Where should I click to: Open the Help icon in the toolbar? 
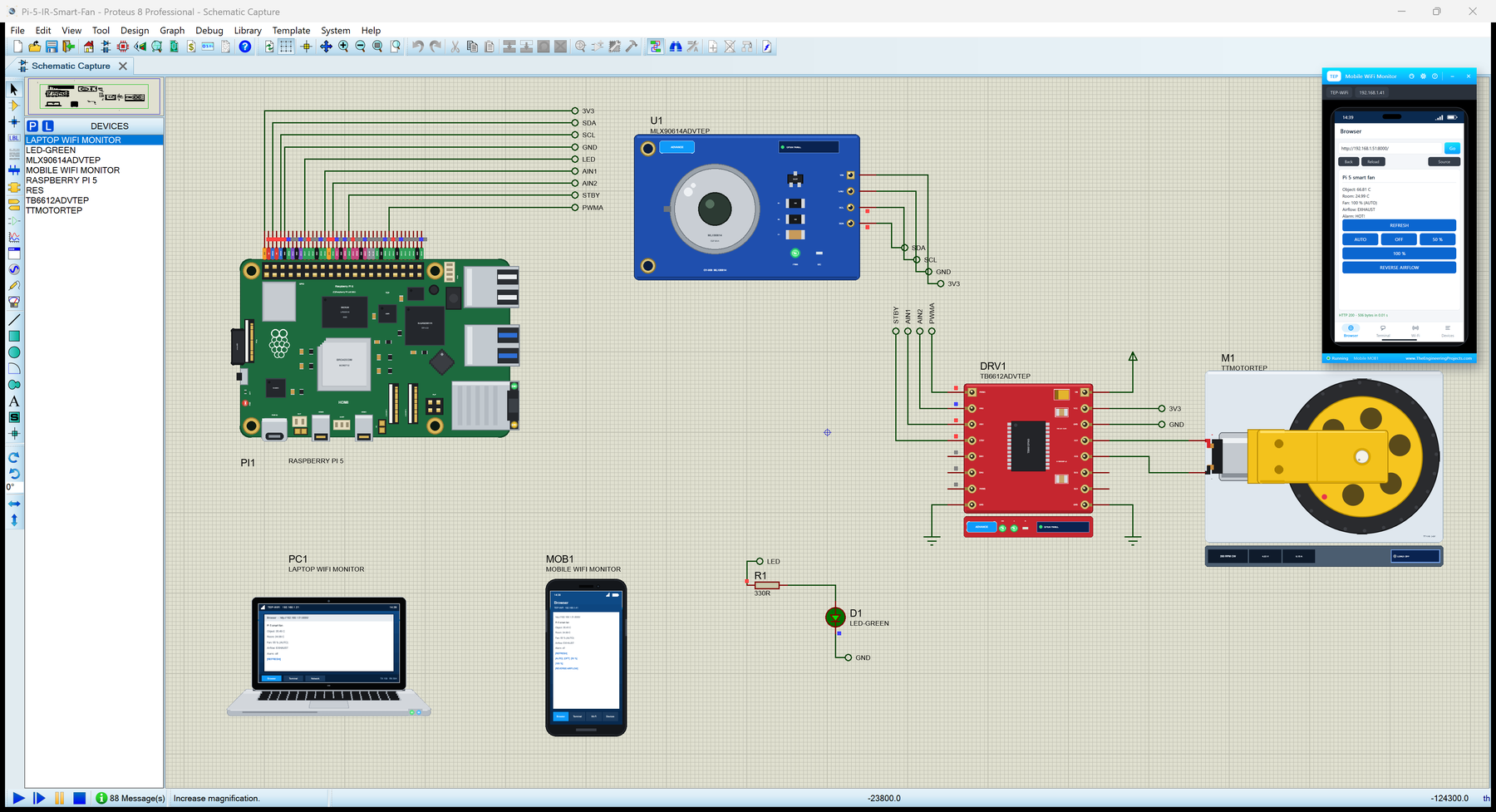click(x=245, y=47)
